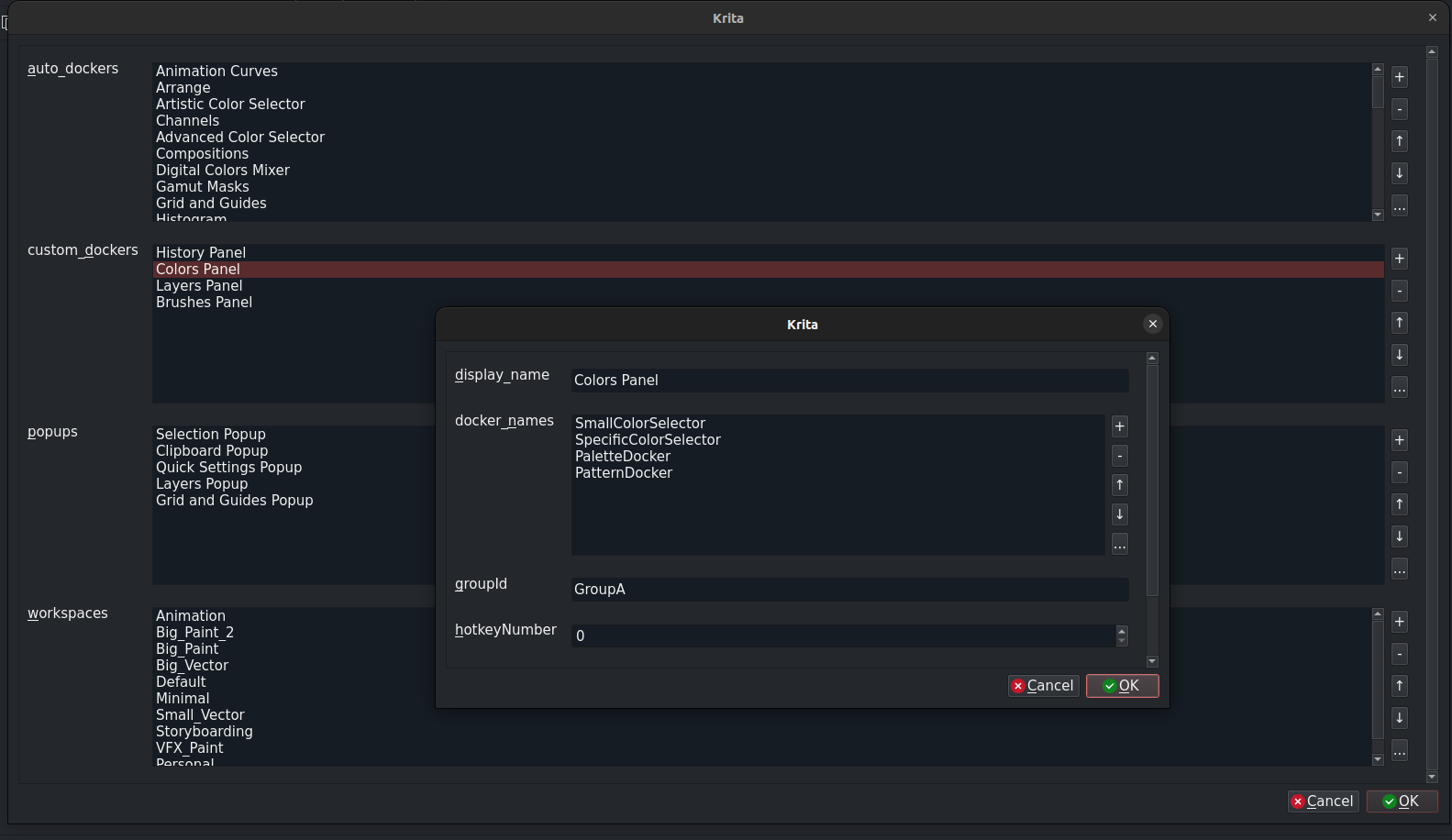Move docker_names entry up with arrow button
The image size is (1452, 840).
tap(1119, 485)
